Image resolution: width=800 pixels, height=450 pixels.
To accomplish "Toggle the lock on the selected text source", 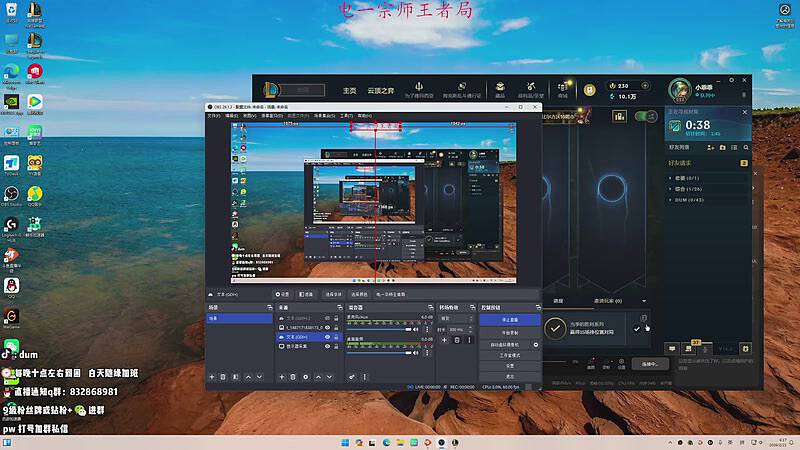I will click(x=334, y=337).
